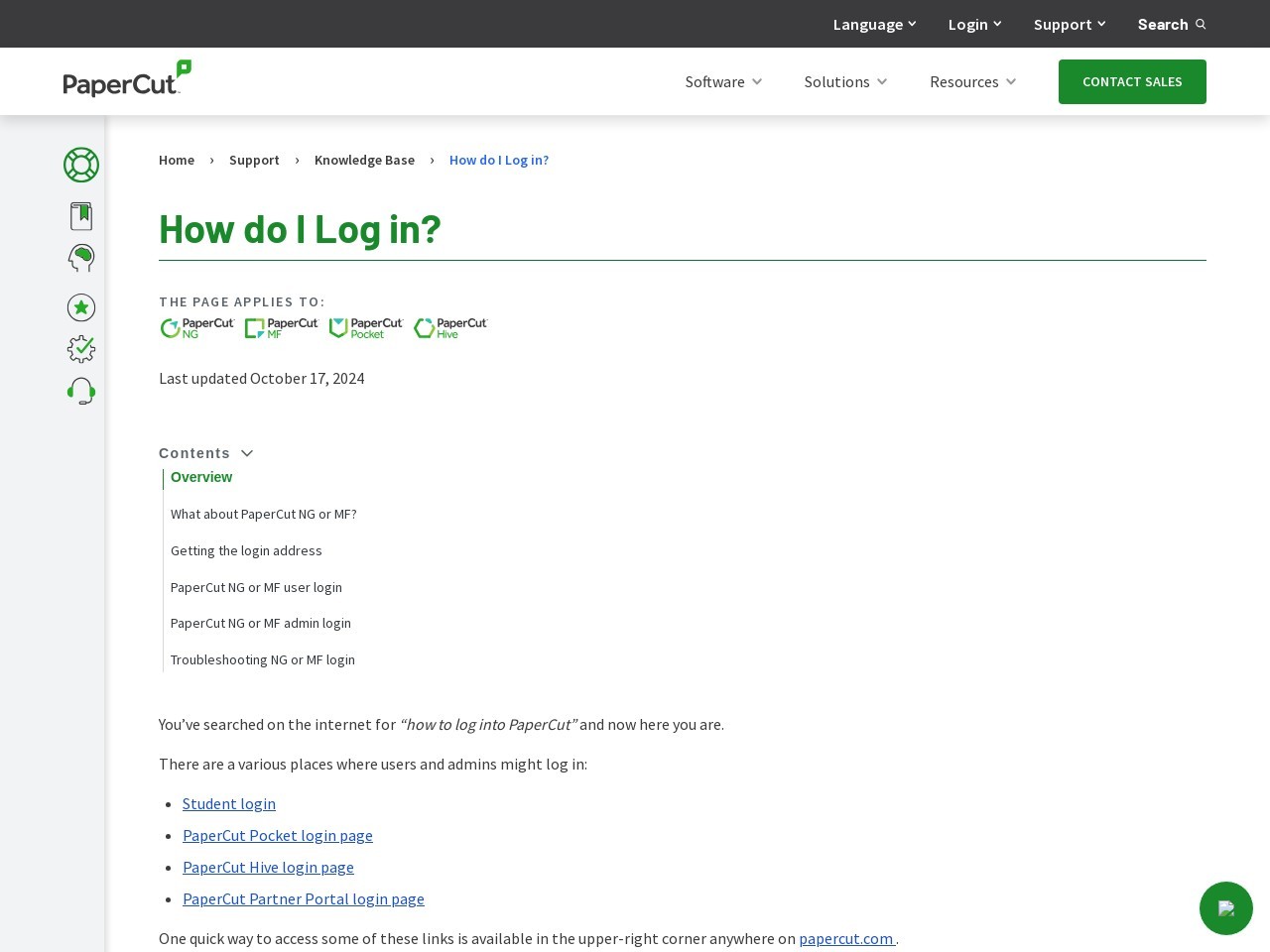
Task: Click the How do I Log in? breadcrumb
Action: [x=499, y=160]
